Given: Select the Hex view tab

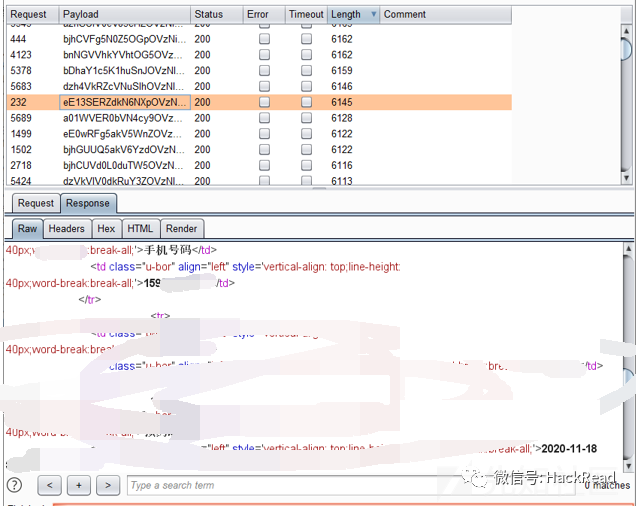Looking at the screenshot, I should click(x=106, y=228).
